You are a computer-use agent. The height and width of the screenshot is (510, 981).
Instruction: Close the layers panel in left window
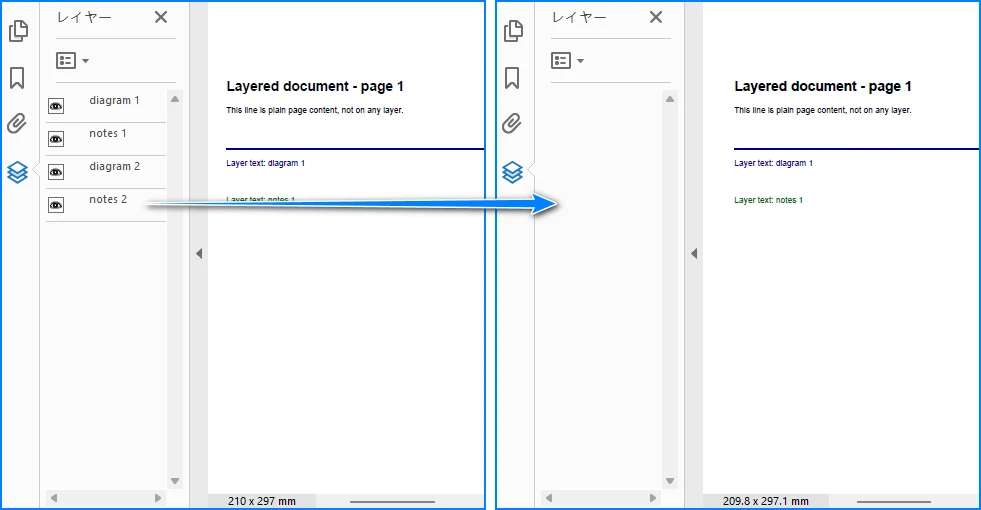click(161, 18)
